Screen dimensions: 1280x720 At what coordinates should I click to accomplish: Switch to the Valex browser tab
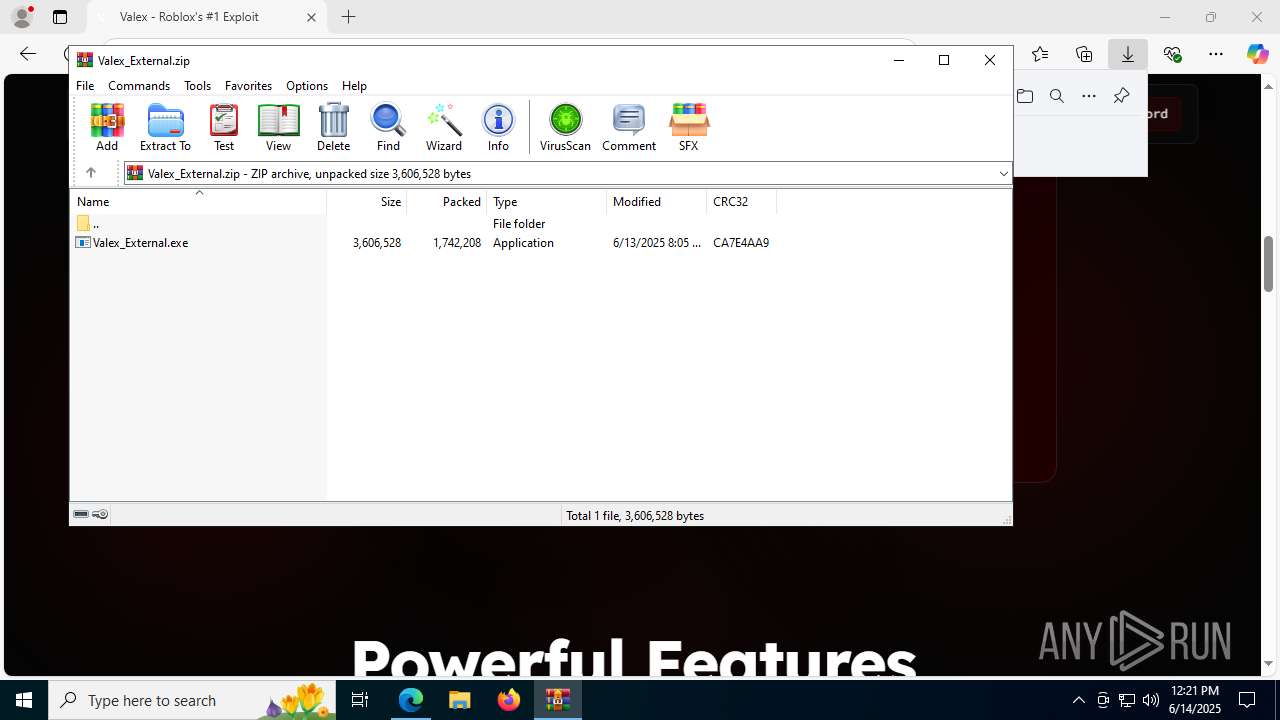point(207,17)
